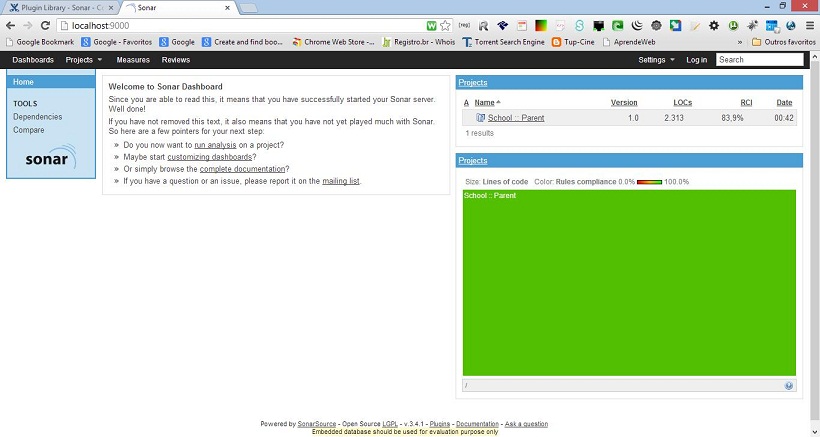Open the Chrome Web Store bookmark
820x437 pixels.
coord(333,42)
